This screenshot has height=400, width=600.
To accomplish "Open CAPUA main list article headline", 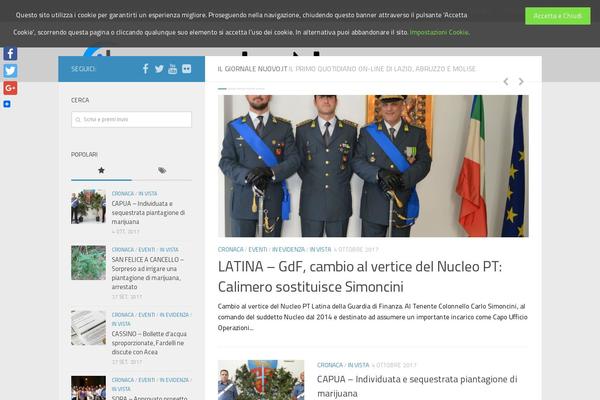I will click(x=417, y=386).
